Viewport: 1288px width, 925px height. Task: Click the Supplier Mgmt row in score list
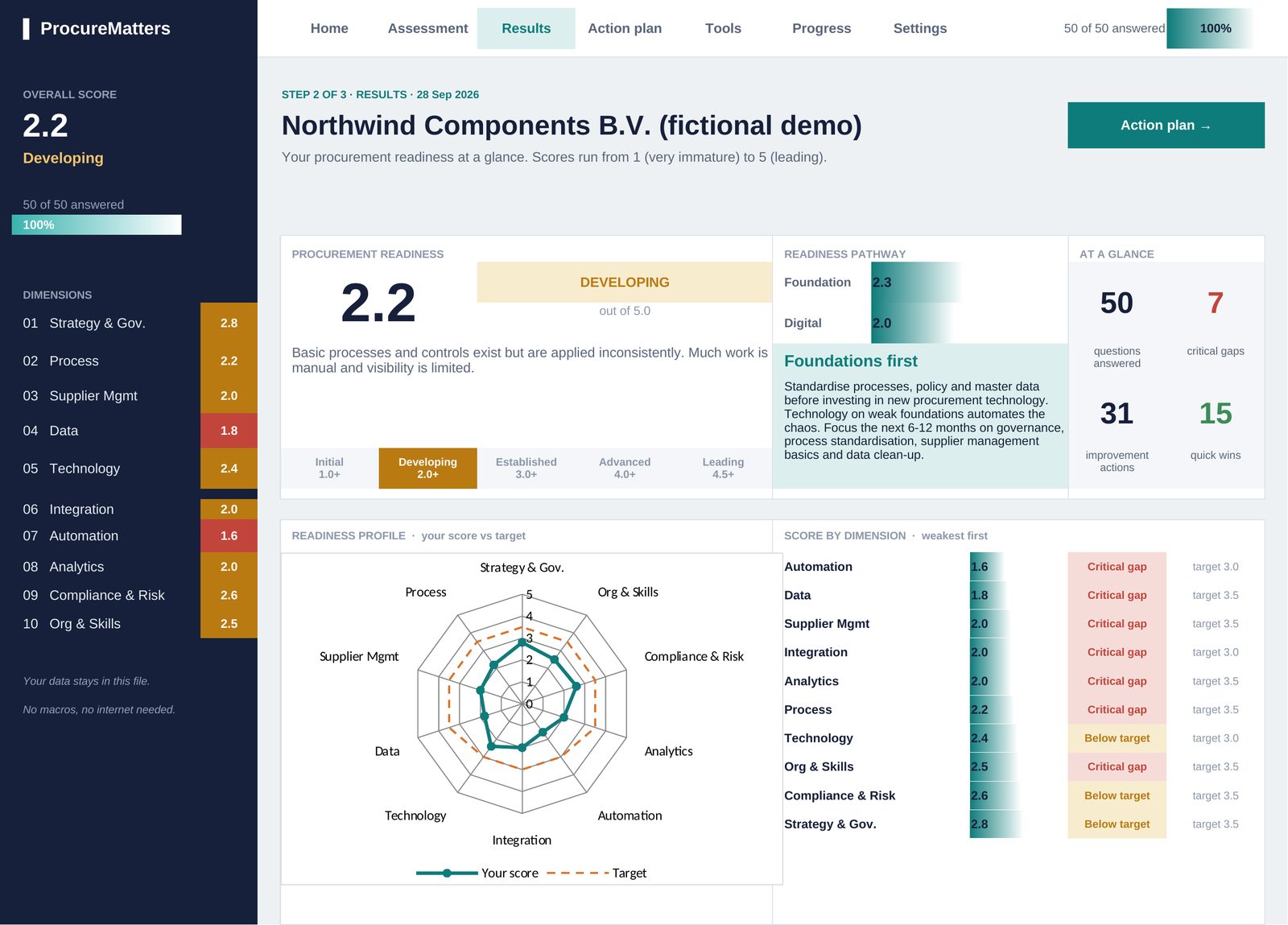(1018, 624)
